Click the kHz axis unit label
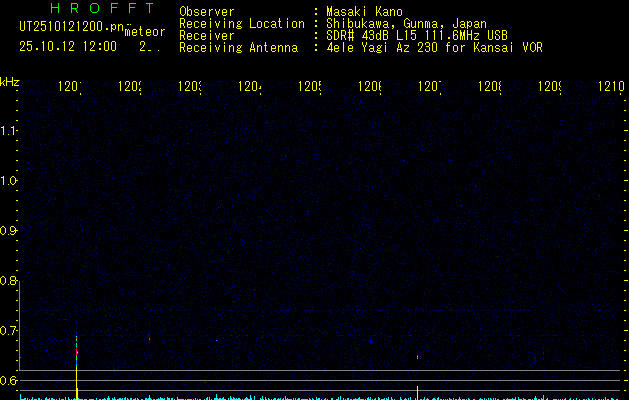 (10, 80)
